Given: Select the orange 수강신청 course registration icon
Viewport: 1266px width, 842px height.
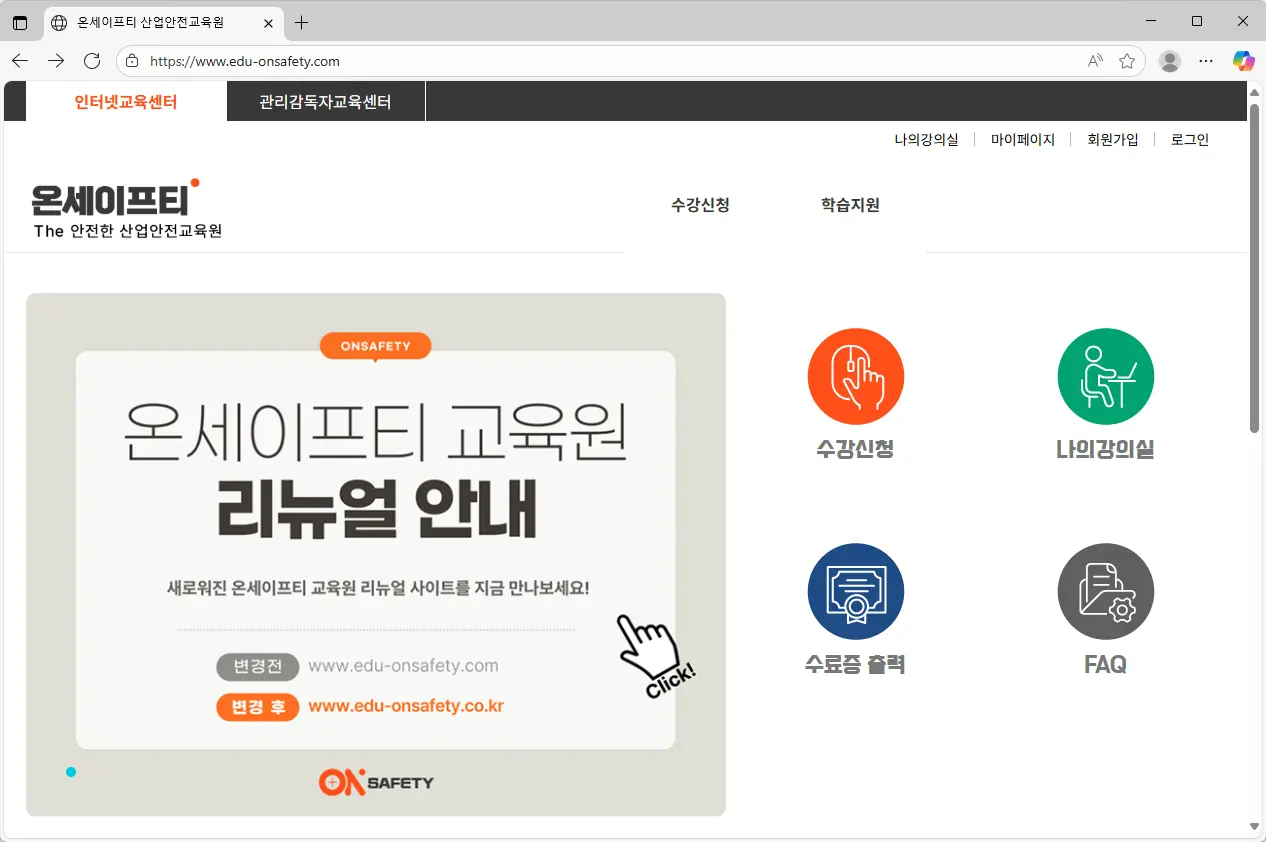Looking at the screenshot, I should [855, 377].
